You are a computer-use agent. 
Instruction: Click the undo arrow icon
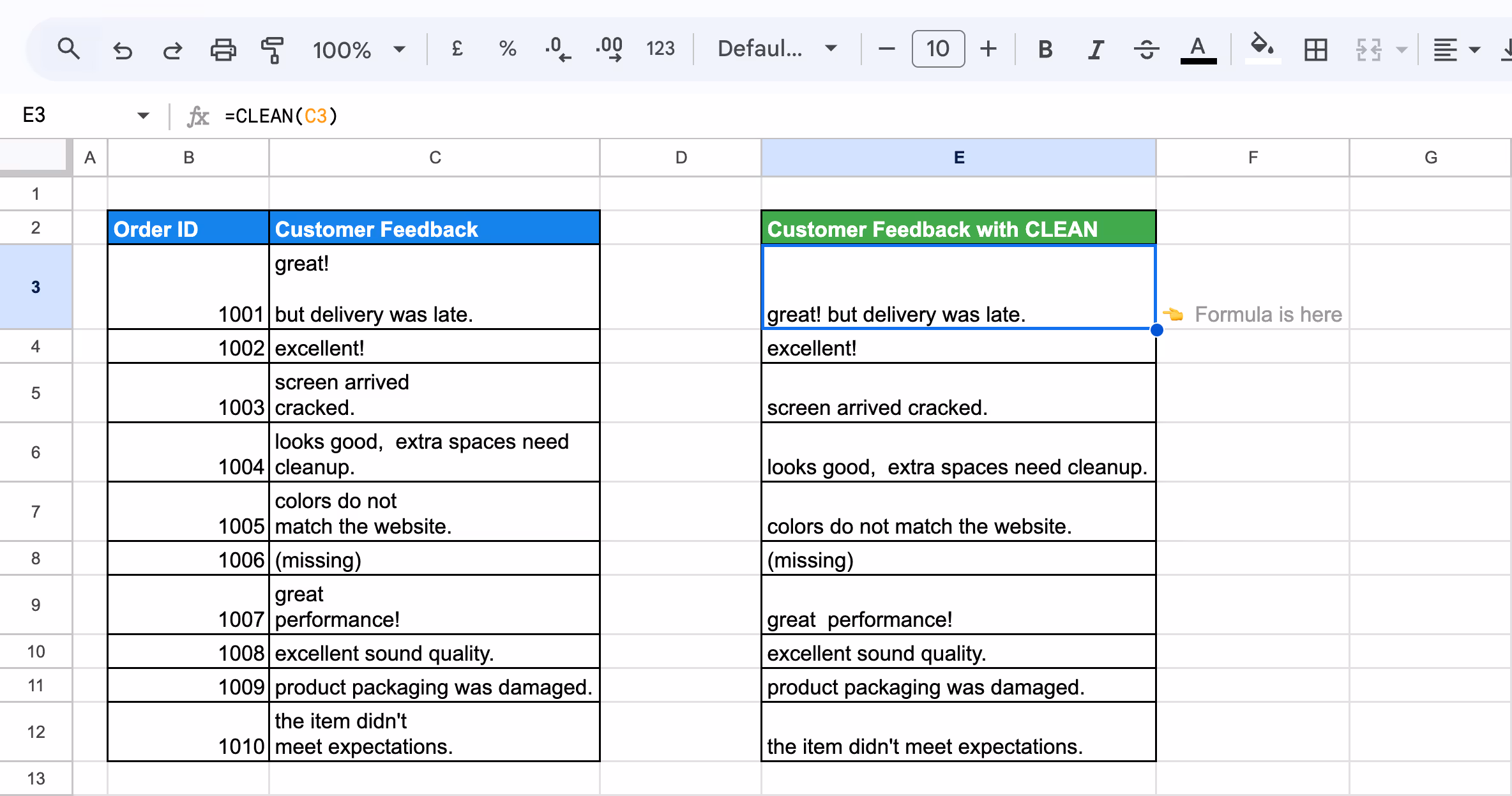pyautogui.click(x=122, y=49)
